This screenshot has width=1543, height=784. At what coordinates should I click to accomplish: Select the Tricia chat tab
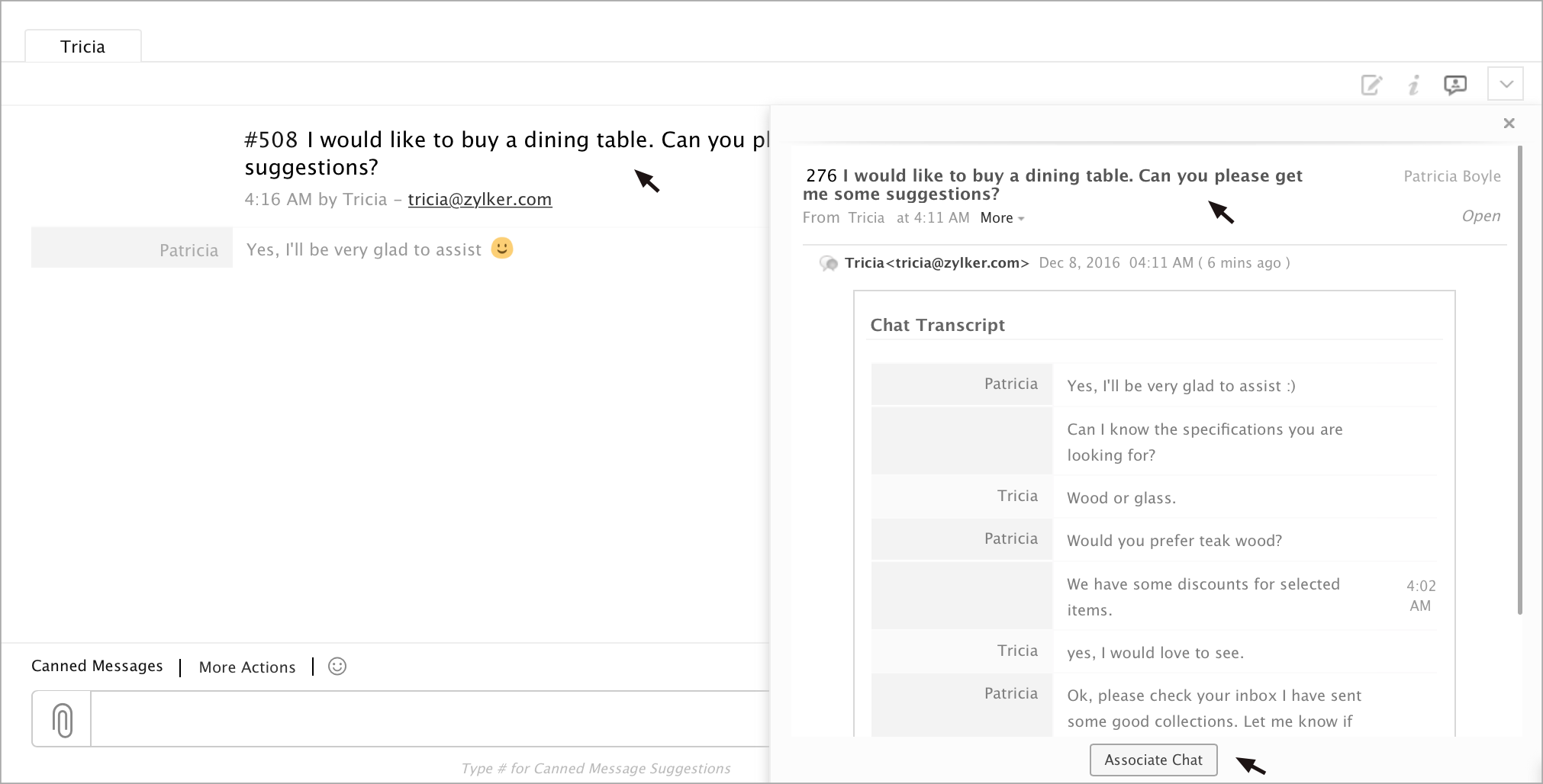[83, 47]
